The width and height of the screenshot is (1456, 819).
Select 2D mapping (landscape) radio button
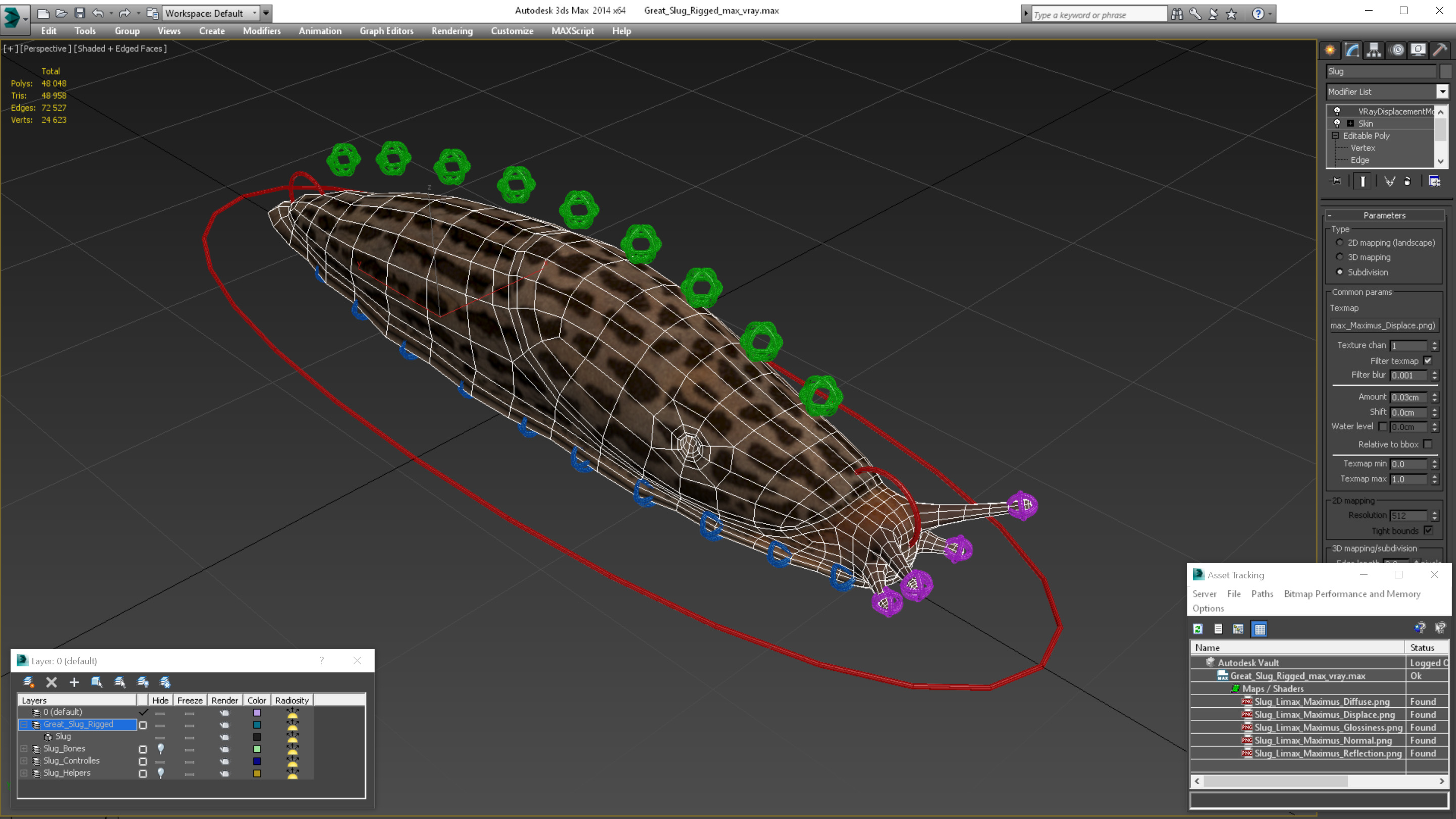1340,243
